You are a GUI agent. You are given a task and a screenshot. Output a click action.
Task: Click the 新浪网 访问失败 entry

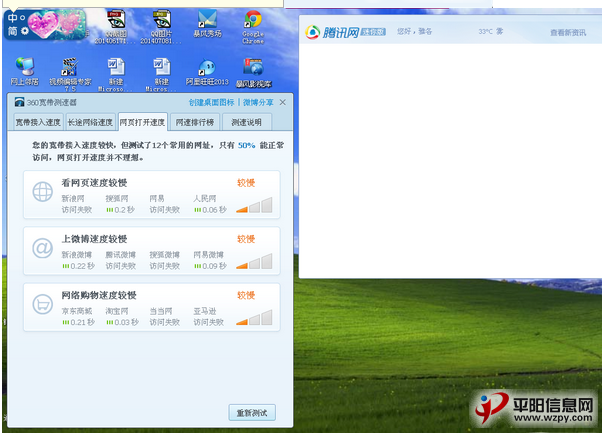pyautogui.click(x=77, y=204)
